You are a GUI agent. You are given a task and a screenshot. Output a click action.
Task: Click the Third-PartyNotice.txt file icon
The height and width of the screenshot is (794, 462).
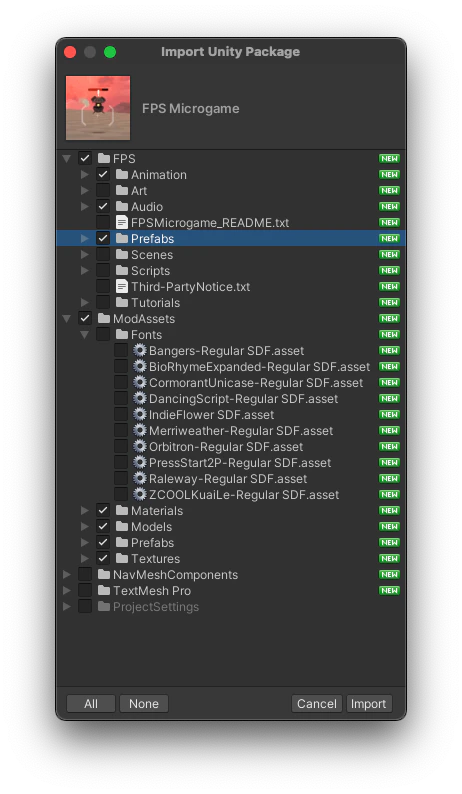(x=122, y=287)
